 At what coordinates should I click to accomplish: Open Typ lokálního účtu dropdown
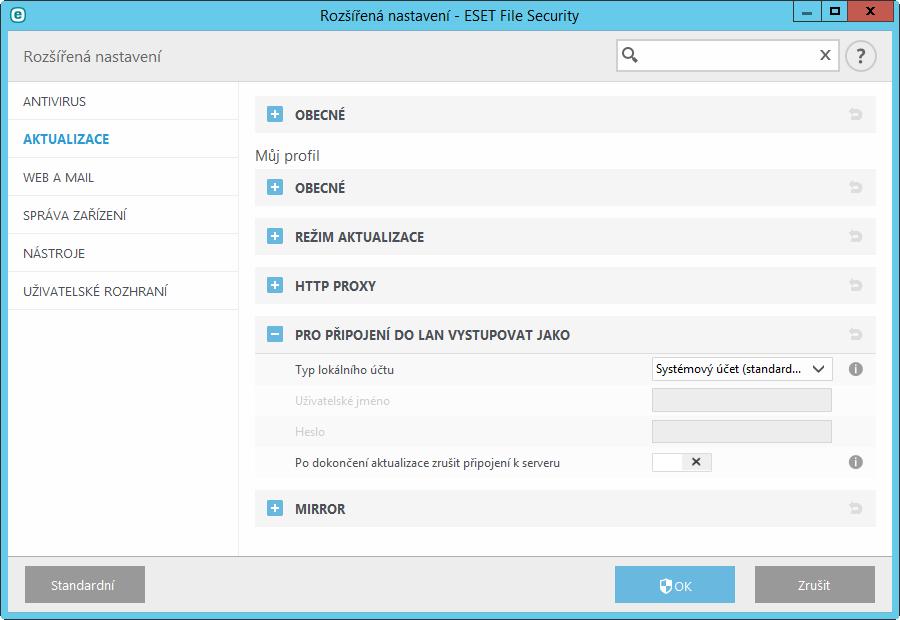(x=742, y=369)
